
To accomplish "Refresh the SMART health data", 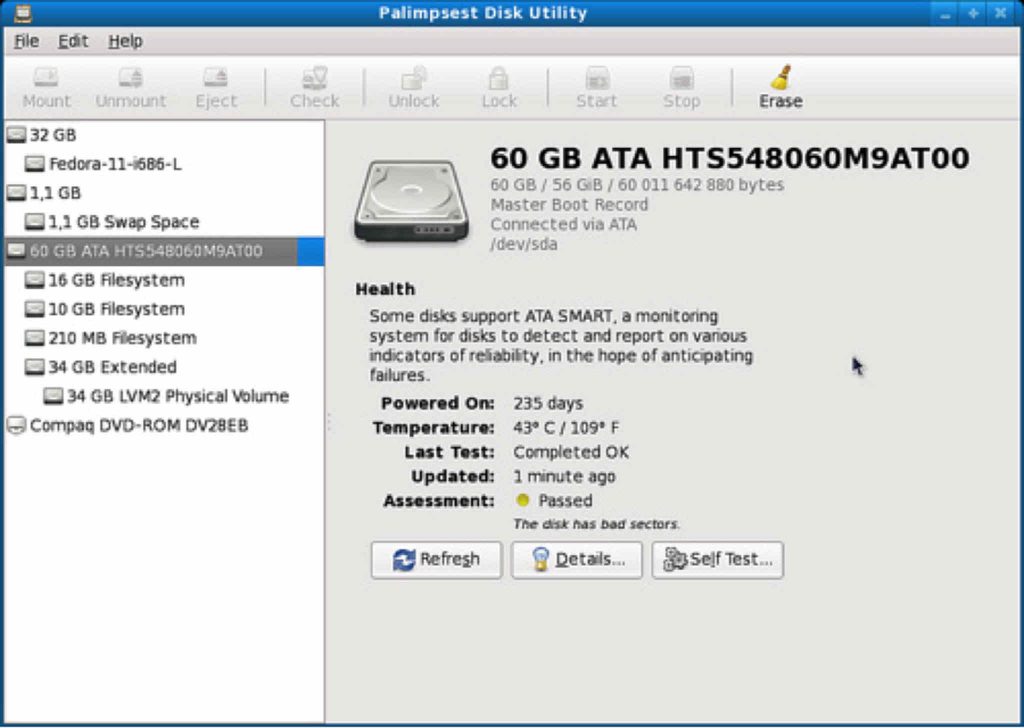I will tap(436, 560).
